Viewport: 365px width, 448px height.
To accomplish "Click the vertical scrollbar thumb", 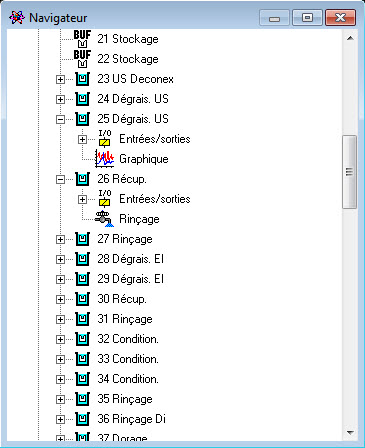I will [x=350, y=172].
